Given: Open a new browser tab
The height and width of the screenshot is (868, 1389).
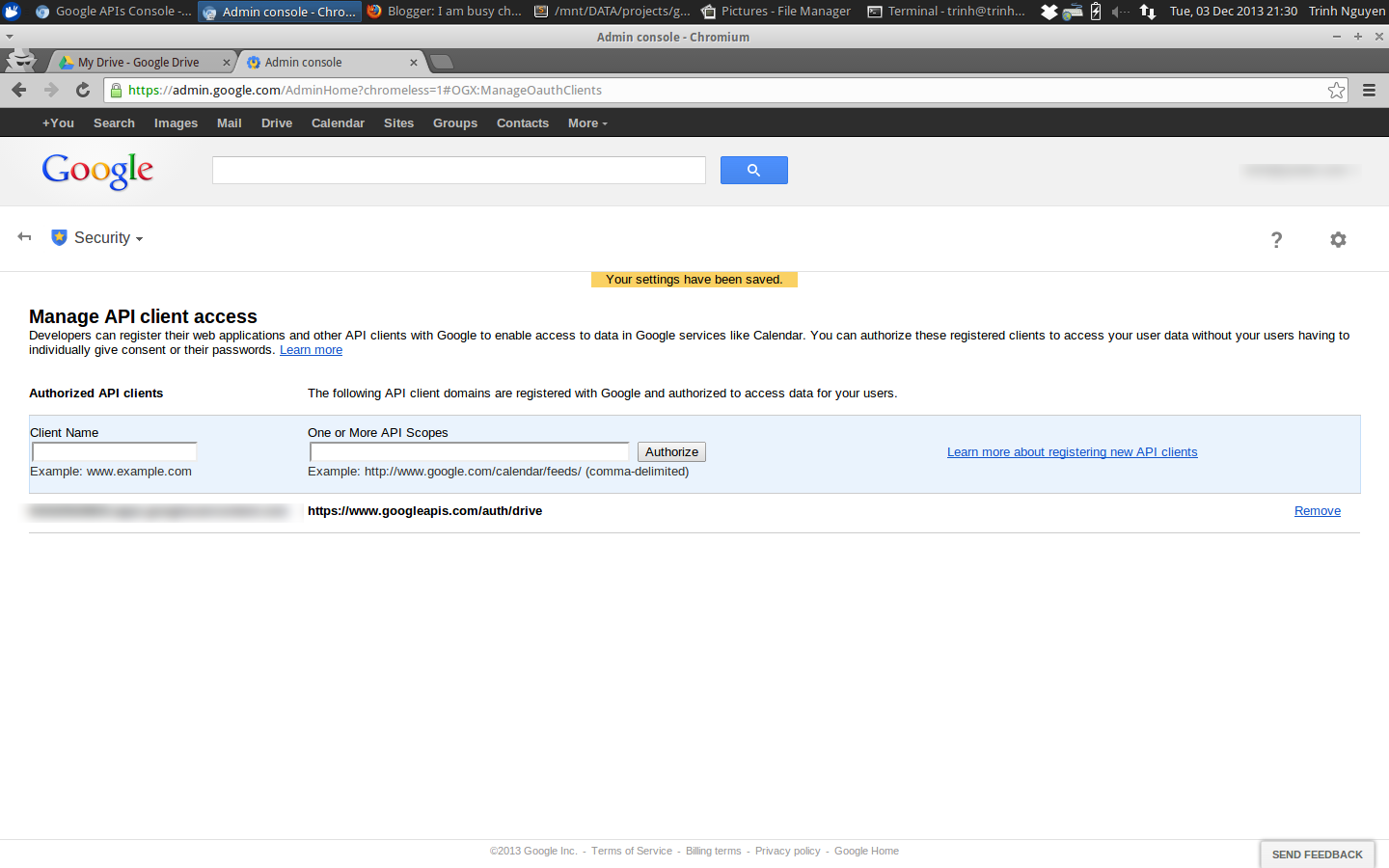Looking at the screenshot, I should [442, 62].
